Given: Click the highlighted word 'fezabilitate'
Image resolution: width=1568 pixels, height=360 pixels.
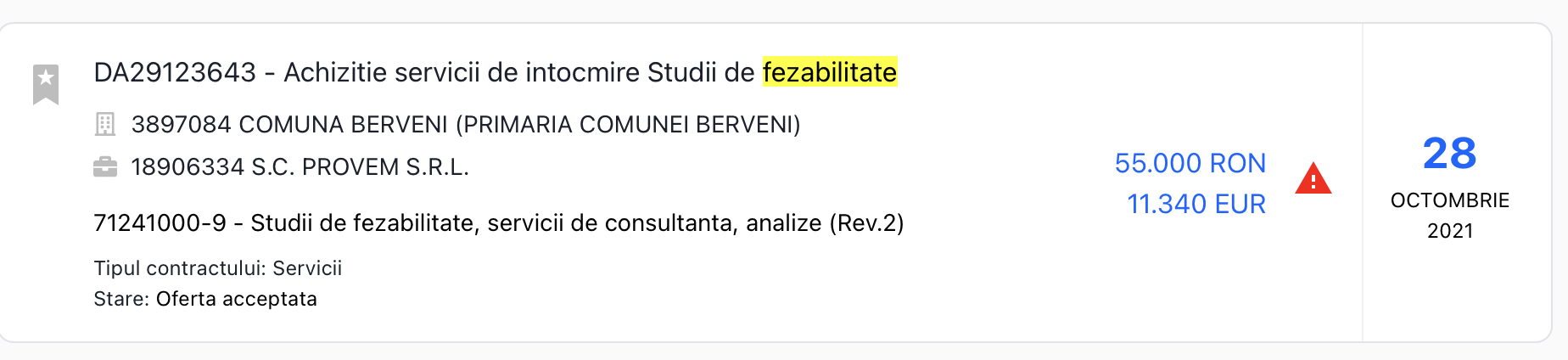Looking at the screenshot, I should [829, 73].
